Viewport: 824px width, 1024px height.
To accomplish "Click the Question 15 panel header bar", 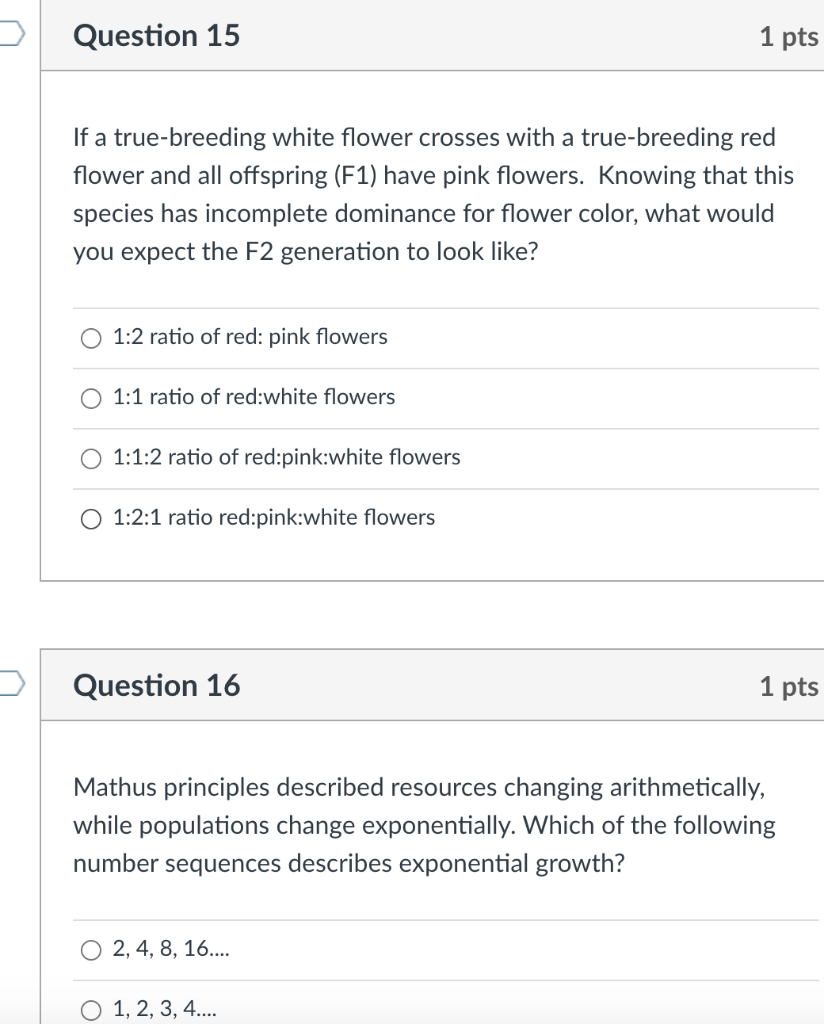I will pyautogui.click(x=430, y=35).
